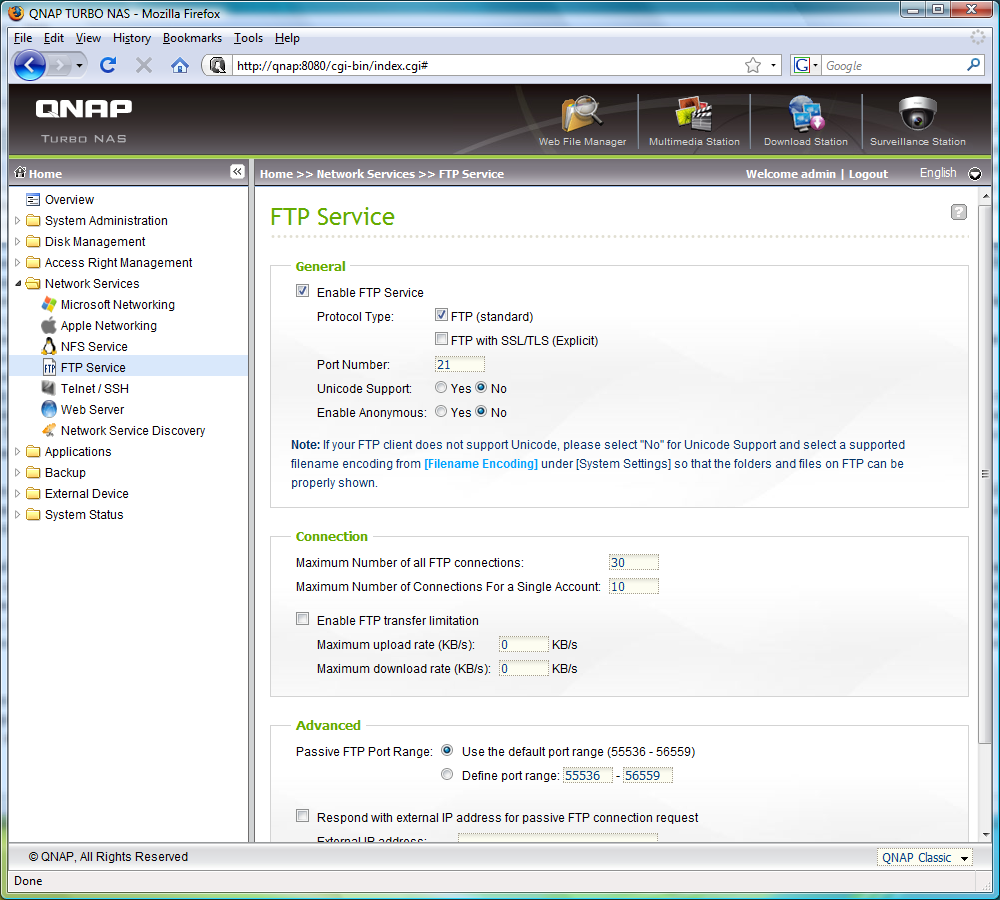Enable FTP with SSL/TLS (Explicit)
This screenshot has width=1000, height=900.
441,339
